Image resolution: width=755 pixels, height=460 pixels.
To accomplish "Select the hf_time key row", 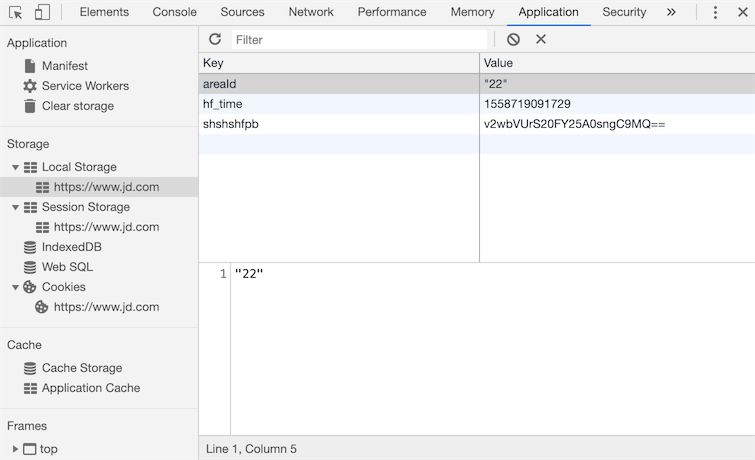I will 223,104.
